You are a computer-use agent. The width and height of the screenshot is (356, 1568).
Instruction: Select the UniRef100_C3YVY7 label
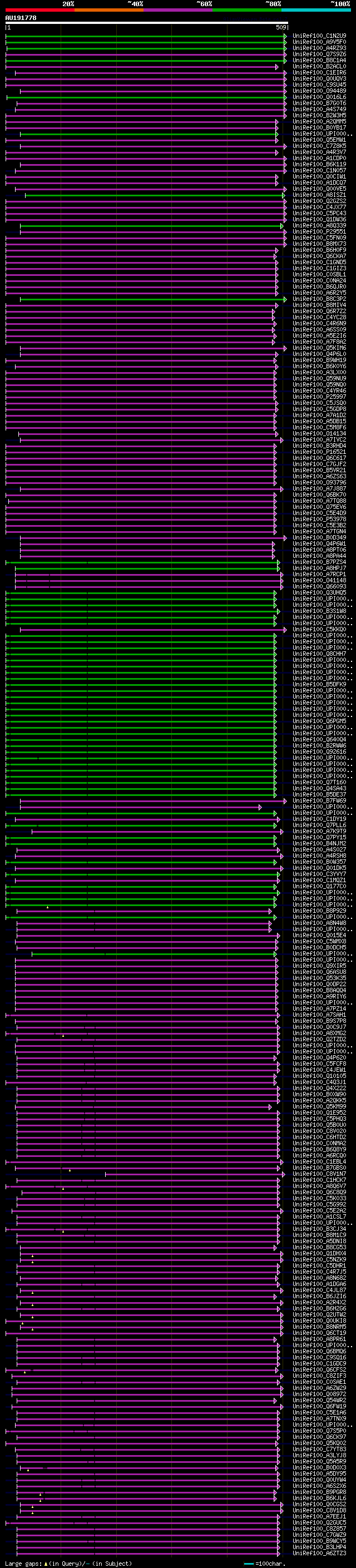[319, 875]
